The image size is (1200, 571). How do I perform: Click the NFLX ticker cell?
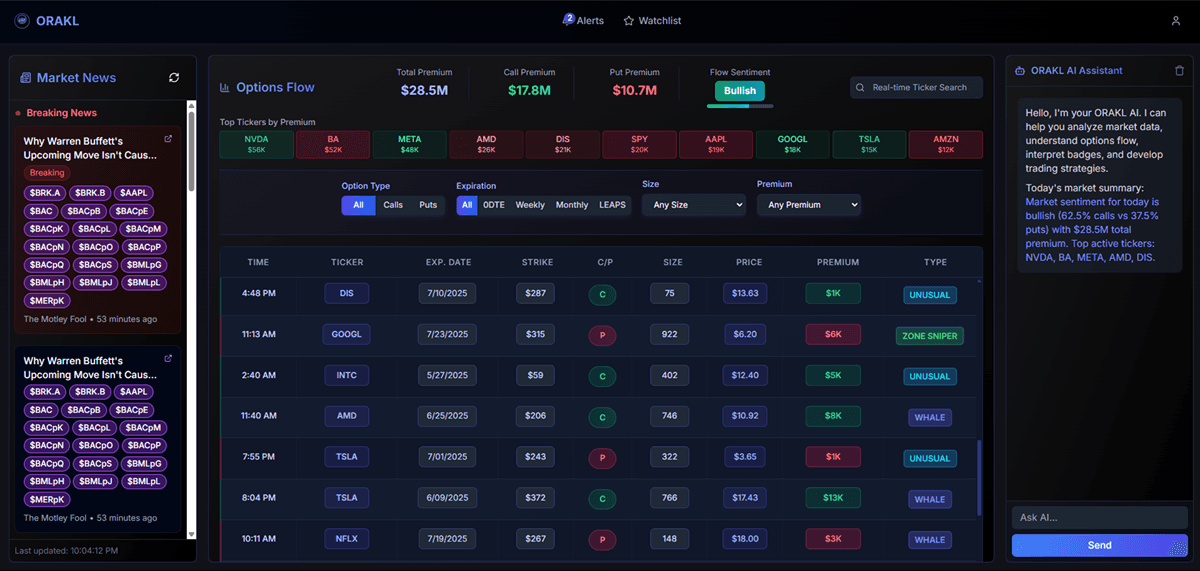click(347, 539)
